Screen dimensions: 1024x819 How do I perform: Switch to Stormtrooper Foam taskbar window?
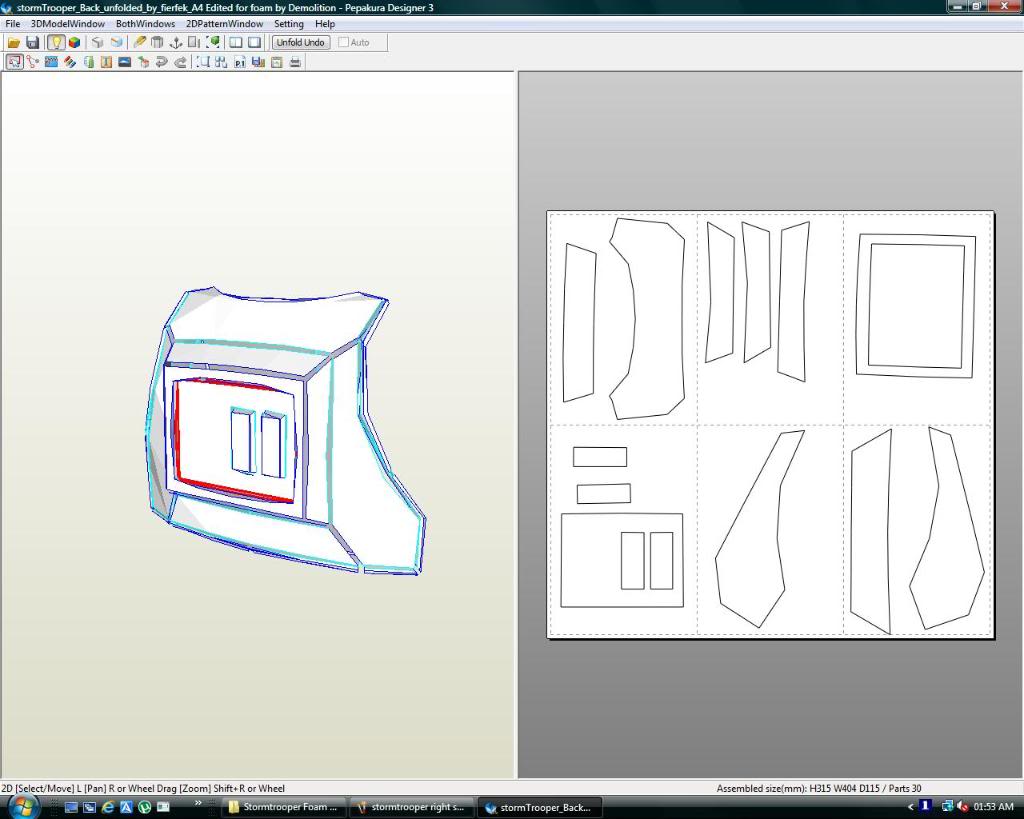click(x=283, y=807)
